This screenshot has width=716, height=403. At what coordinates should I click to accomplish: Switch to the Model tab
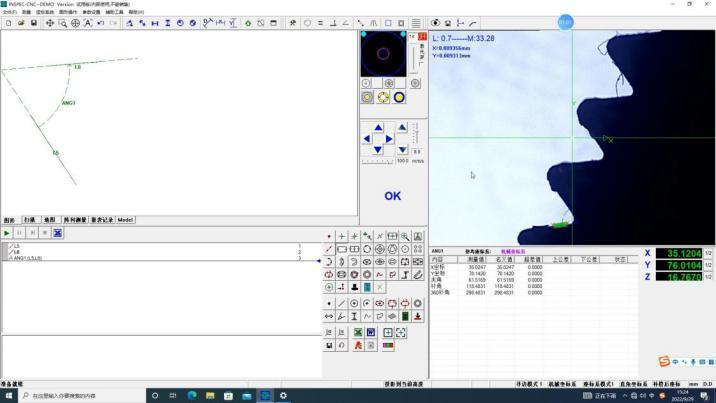[x=125, y=220]
